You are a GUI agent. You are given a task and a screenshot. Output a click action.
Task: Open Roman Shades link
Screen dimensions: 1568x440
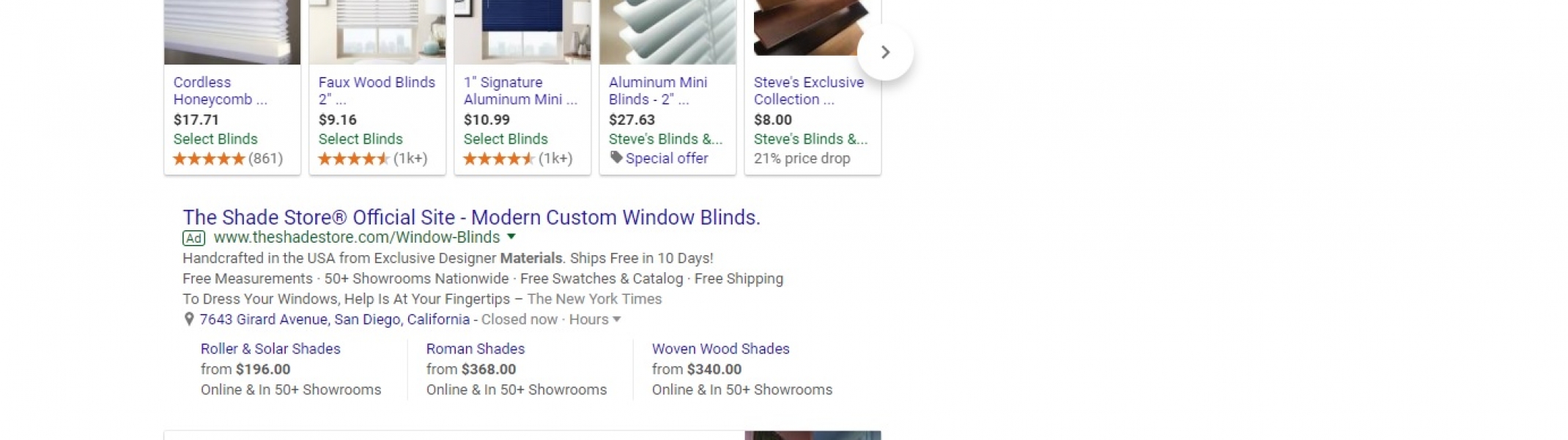476,349
